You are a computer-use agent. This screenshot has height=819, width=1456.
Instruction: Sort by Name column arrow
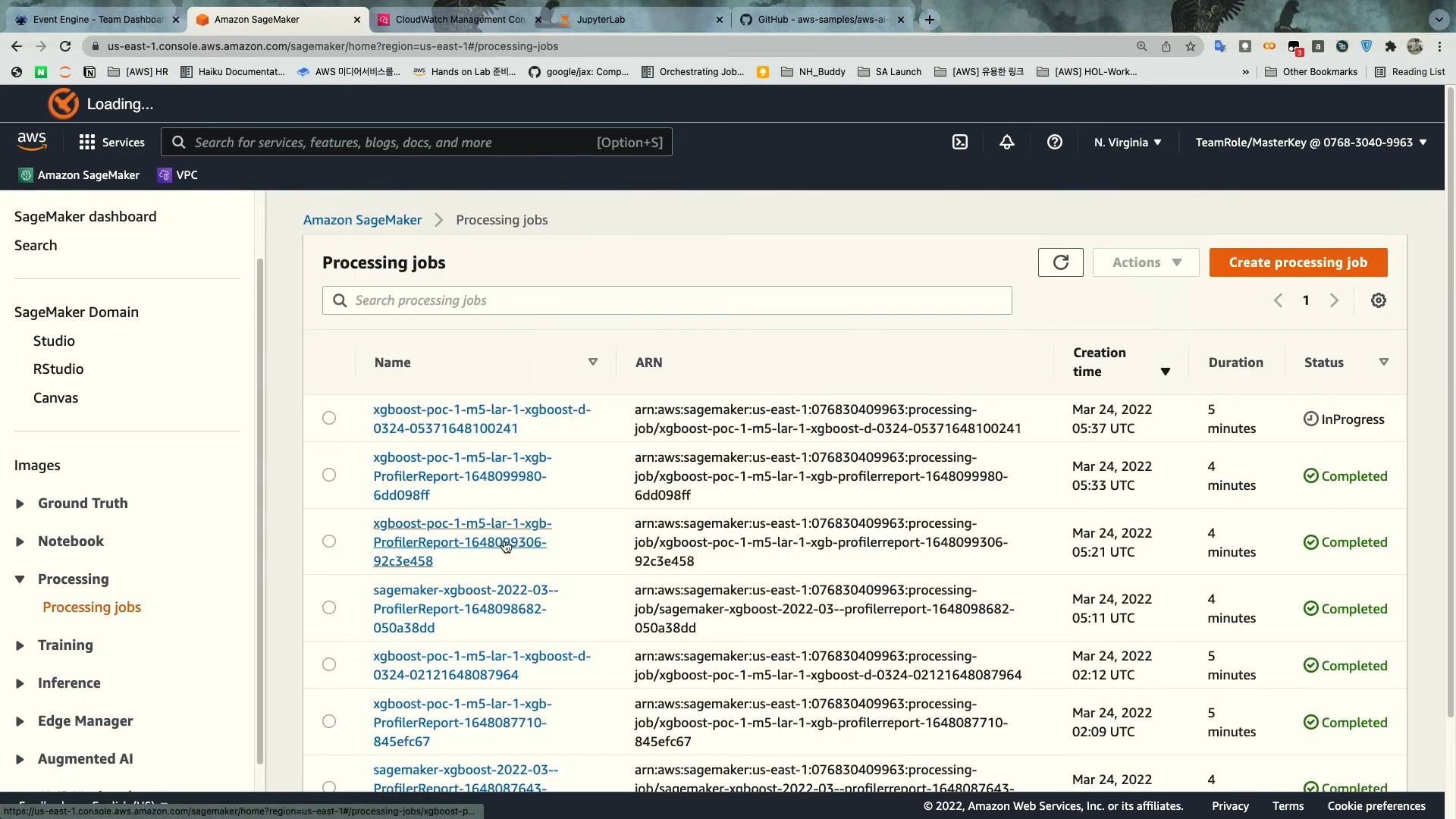point(593,362)
